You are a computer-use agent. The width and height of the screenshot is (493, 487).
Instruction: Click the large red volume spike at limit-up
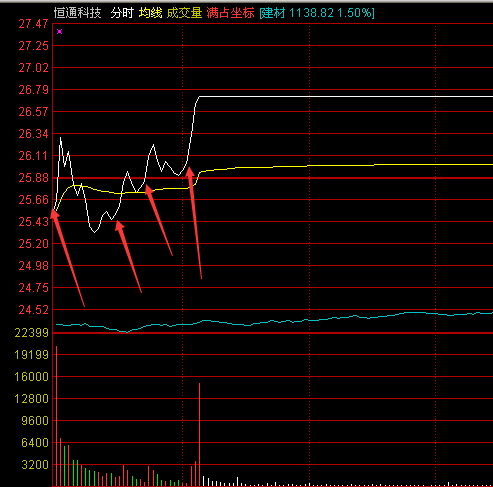pos(199,434)
